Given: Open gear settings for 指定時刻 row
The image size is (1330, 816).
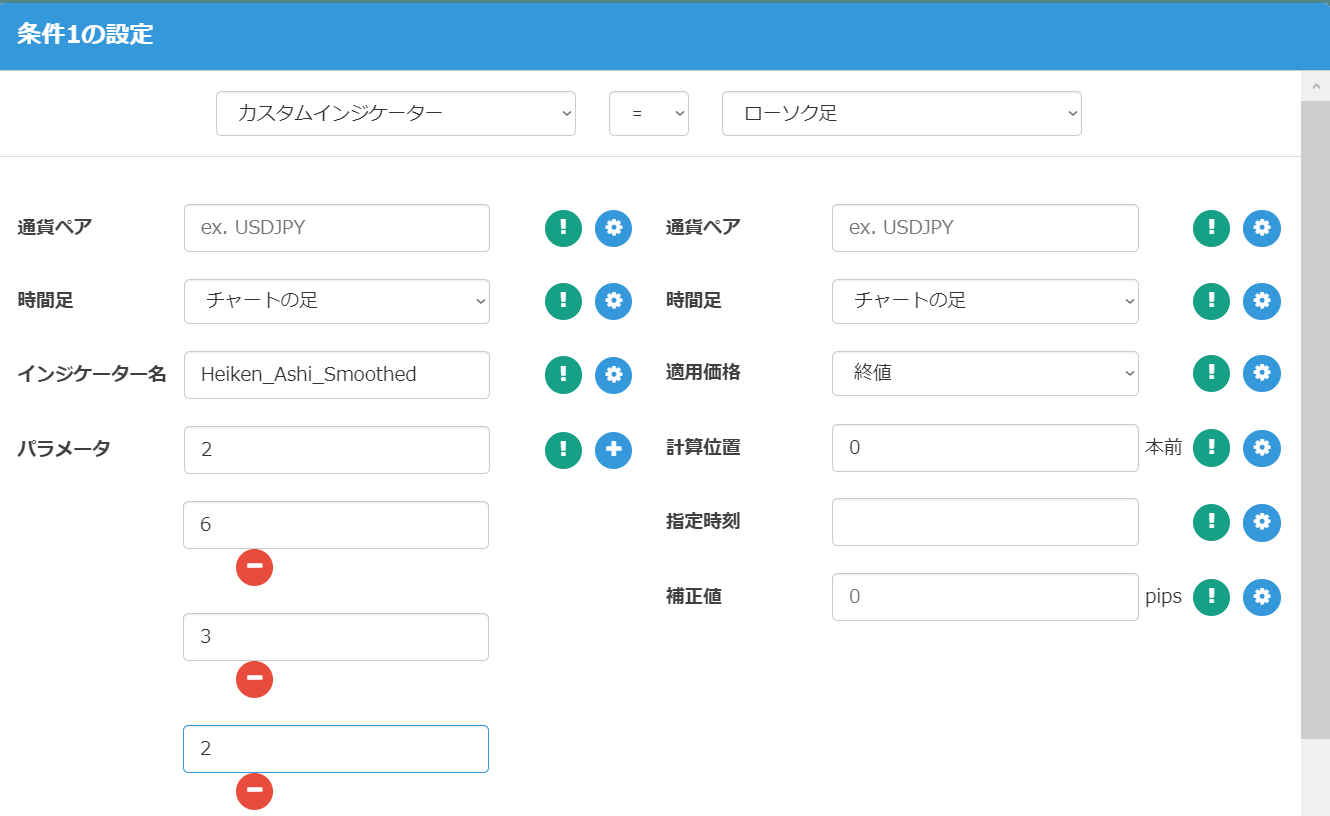Looking at the screenshot, I should (x=1262, y=522).
